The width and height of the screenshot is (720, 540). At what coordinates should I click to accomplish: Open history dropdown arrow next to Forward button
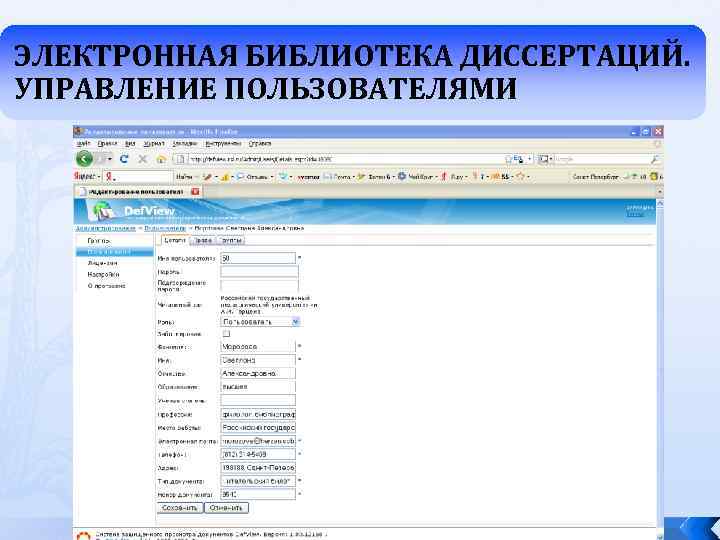[110, 159]
